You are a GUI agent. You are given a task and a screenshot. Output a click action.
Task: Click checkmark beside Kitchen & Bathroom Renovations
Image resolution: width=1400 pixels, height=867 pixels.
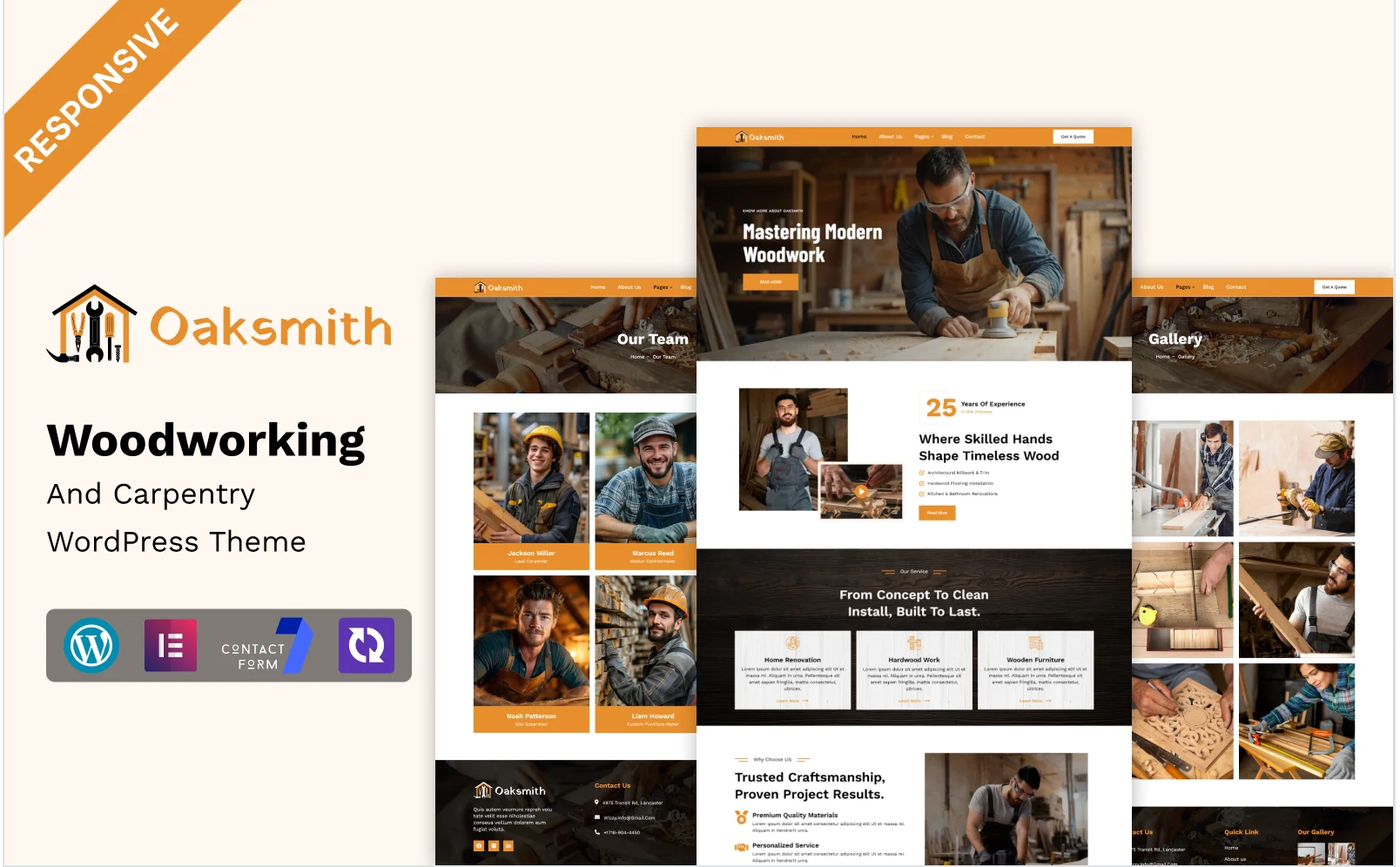pyautogui.click(x=922, y=494)
